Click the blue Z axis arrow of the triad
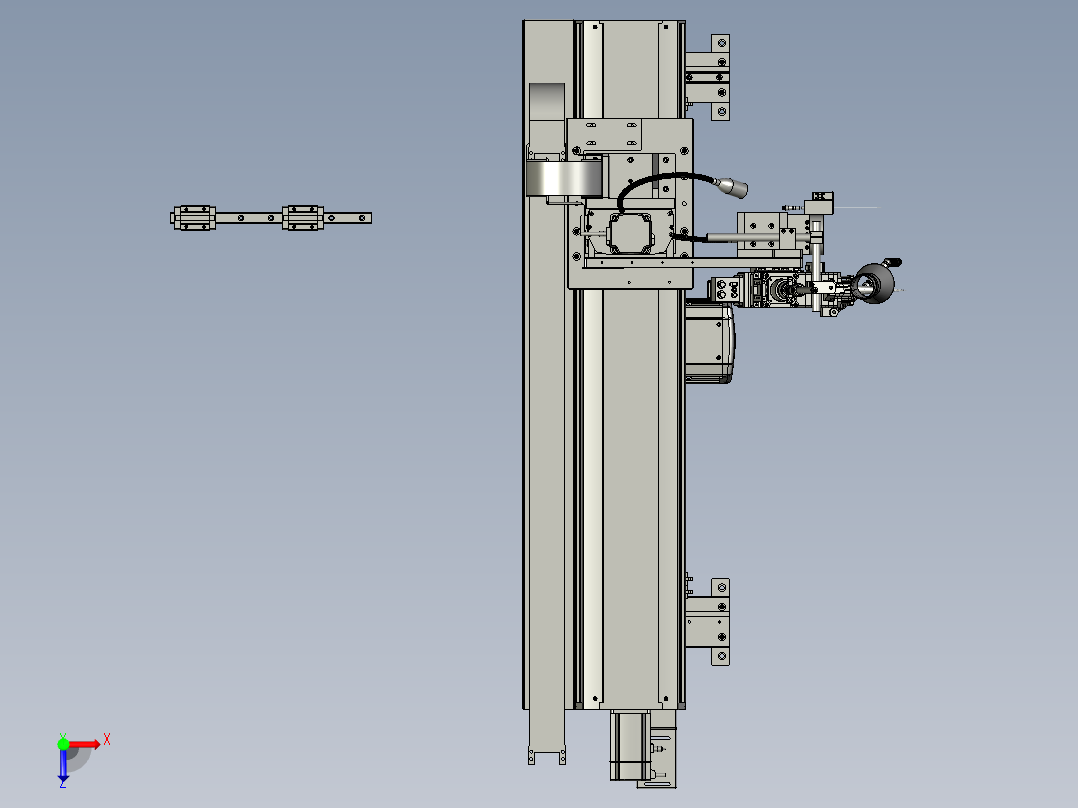Viewport: 1078px width, 808px height. (63, 765)
